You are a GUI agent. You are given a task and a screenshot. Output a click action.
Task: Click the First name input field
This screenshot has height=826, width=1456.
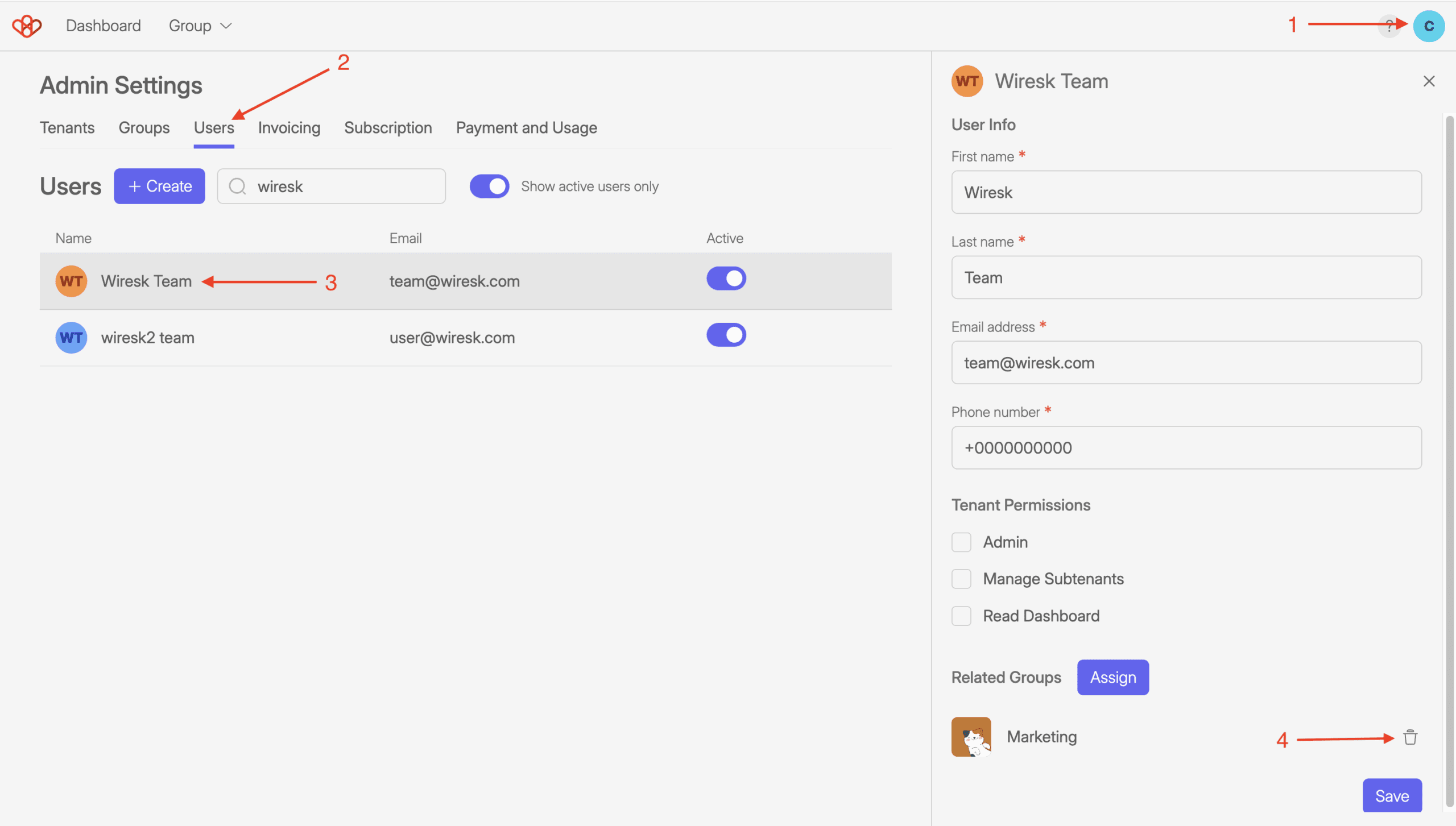pos(1186,192)
